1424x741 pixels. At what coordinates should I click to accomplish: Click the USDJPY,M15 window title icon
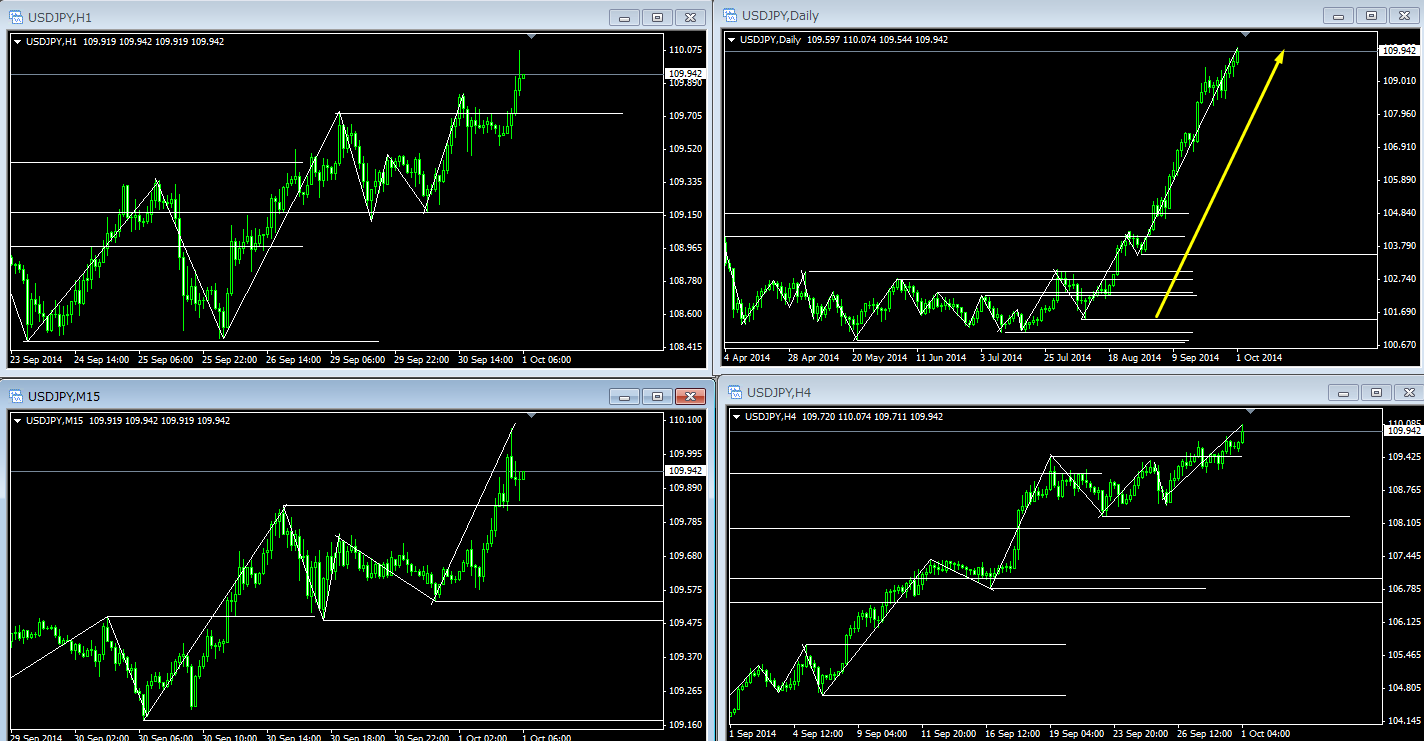pyautogui.click(x=15, y=396)
